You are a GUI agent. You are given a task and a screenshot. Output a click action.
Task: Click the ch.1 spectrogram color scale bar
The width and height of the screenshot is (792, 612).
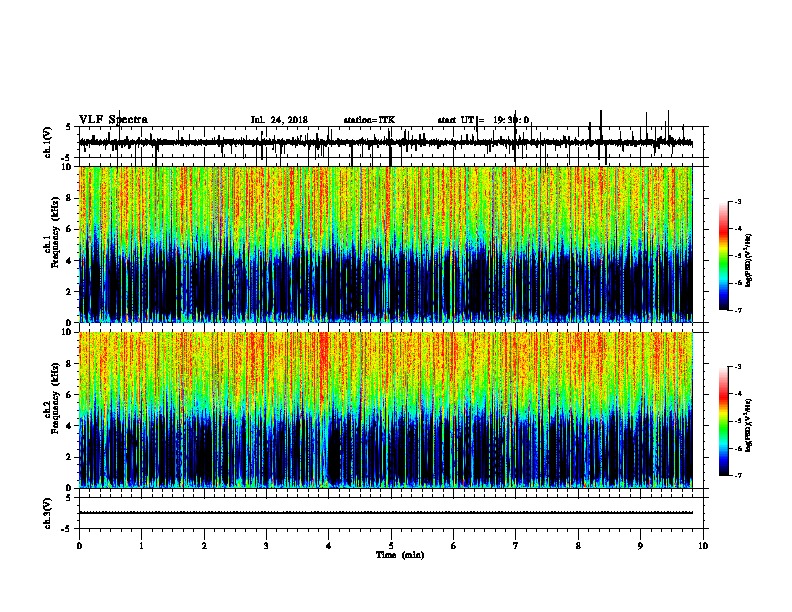tap(723, 256)
